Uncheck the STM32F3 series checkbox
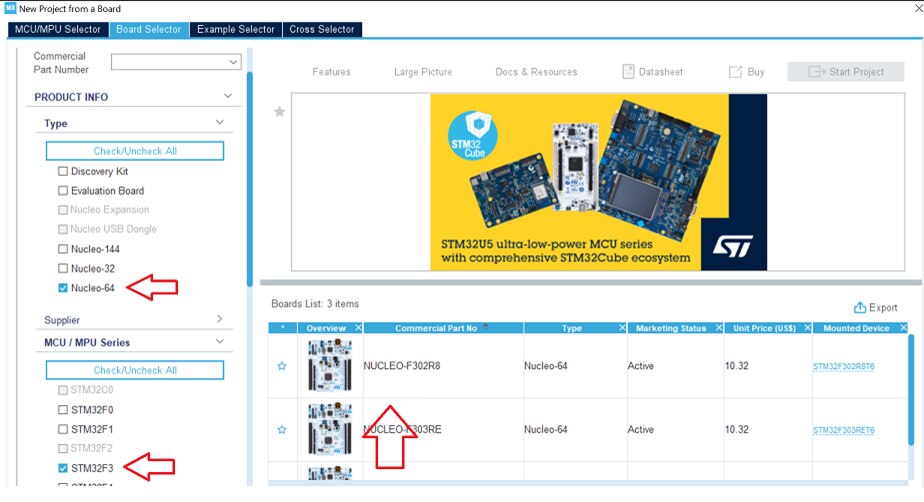This screenshot has height=502, width=924. point(63,467)
